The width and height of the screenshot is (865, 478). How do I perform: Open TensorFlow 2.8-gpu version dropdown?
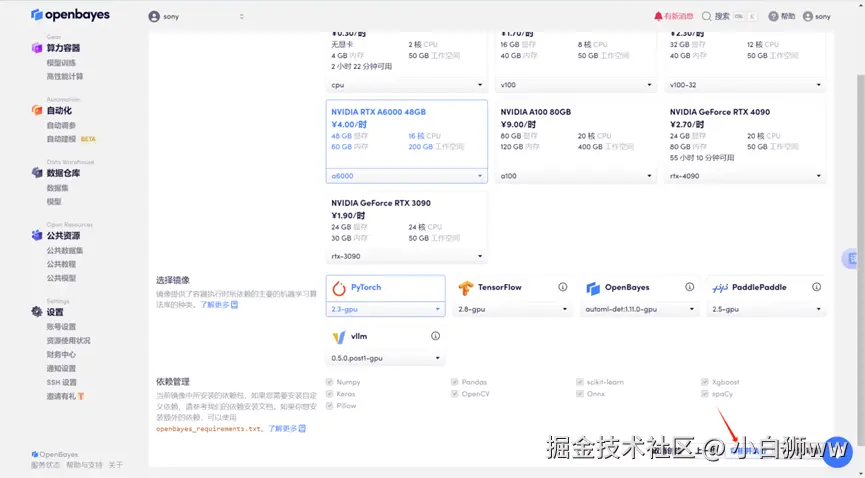[x=512, y=310]
